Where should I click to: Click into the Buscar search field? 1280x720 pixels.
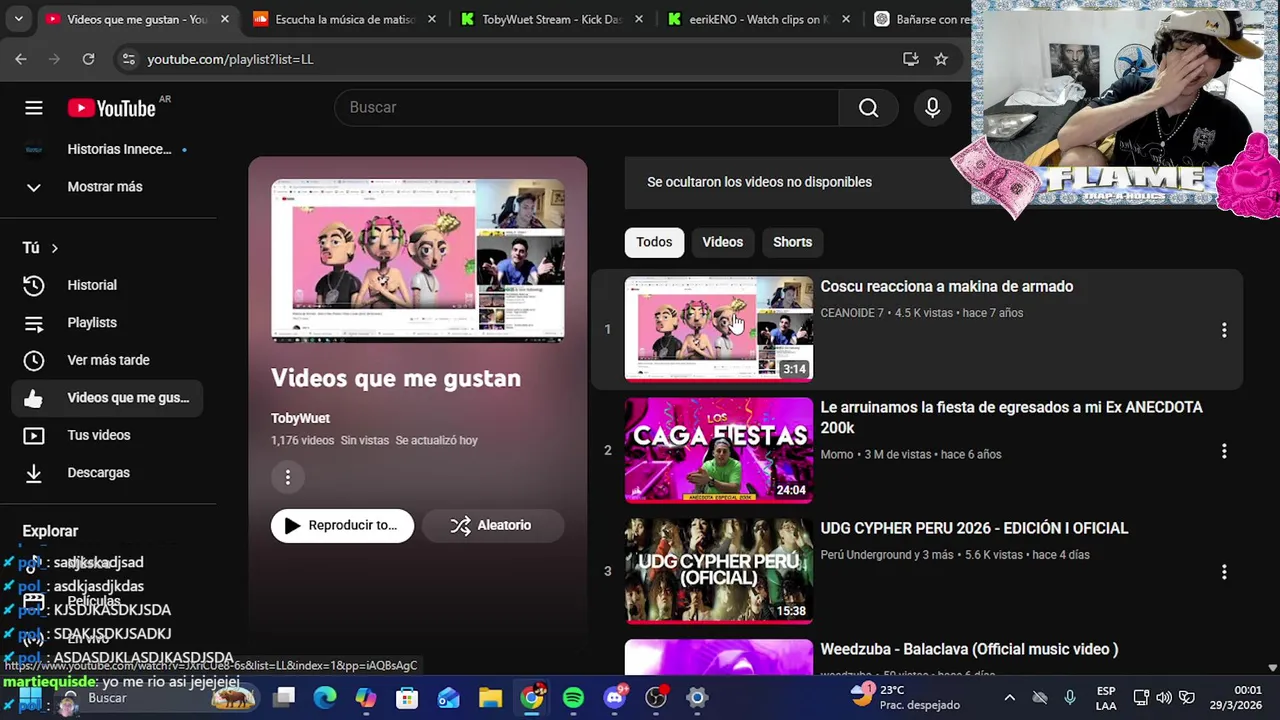[x=587, y=108]
